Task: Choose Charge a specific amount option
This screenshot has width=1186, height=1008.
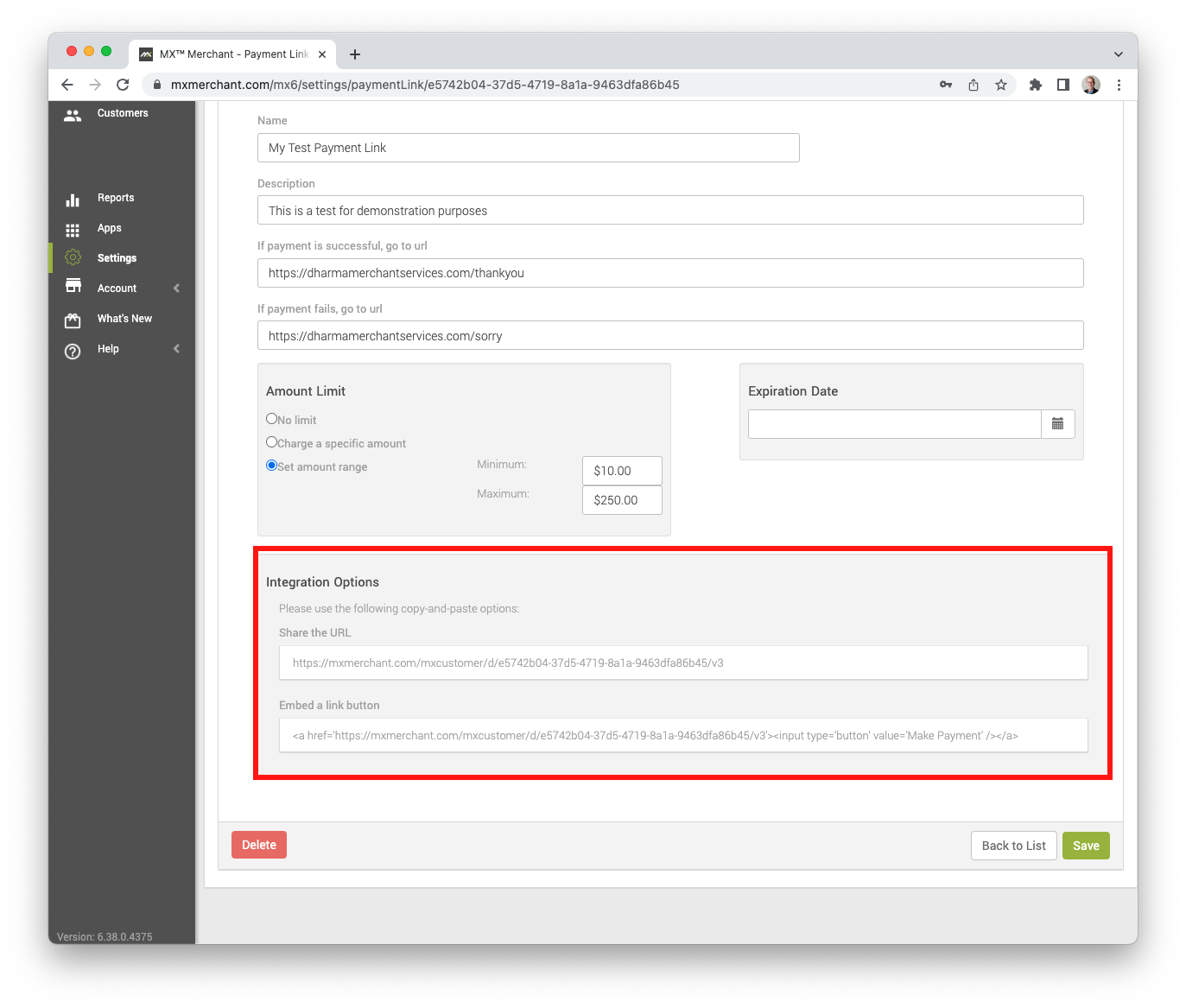Action: coord(272,442)
